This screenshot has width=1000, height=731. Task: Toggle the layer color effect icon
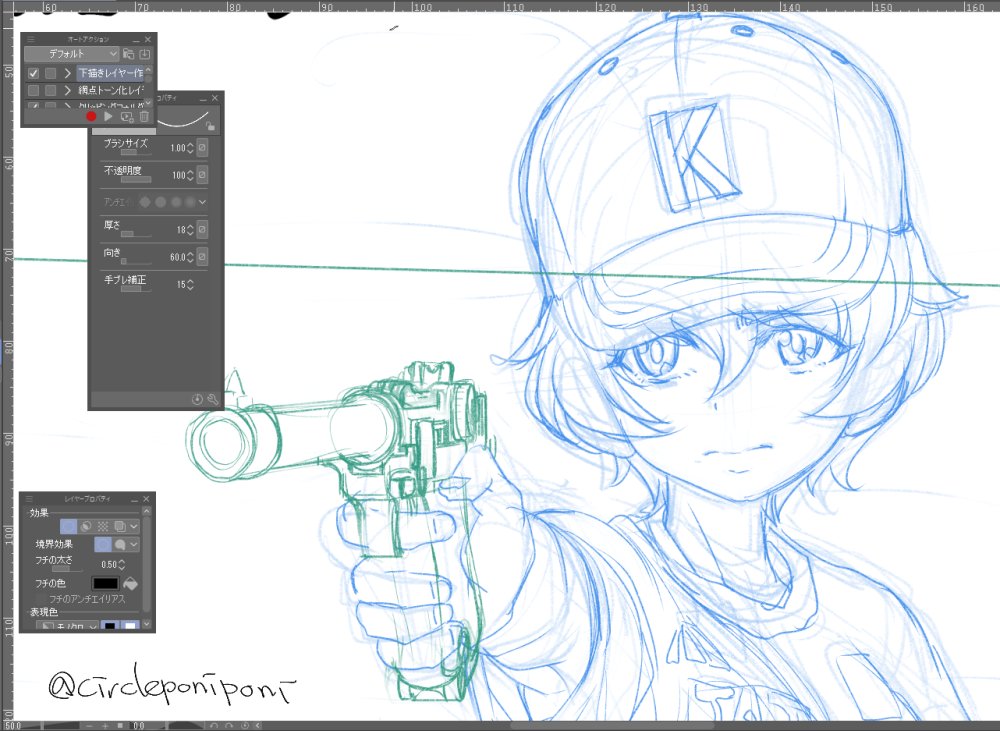coord(120,527)
